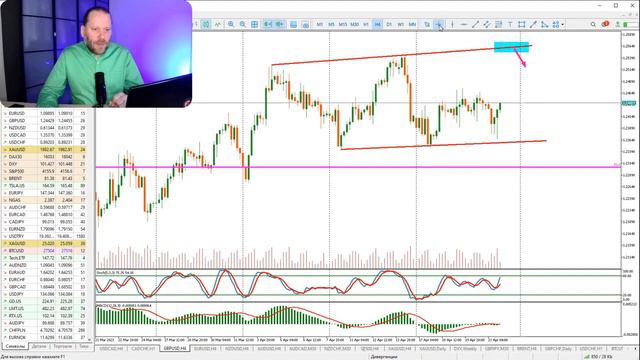Pick the rectangle shape tool
640x360 pixels.
coord(522,24)
